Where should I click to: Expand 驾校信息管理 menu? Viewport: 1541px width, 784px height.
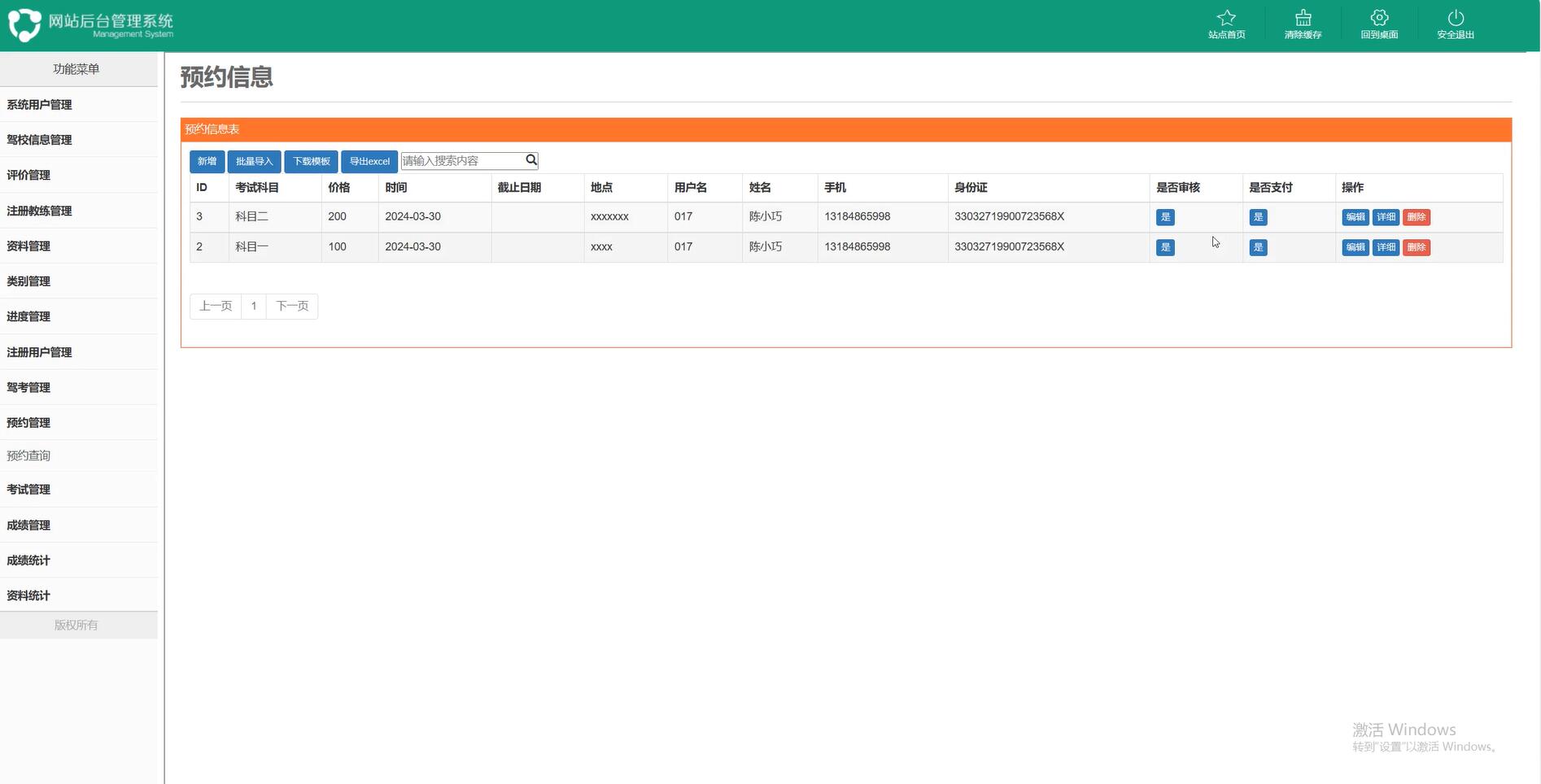pos(79,139)
